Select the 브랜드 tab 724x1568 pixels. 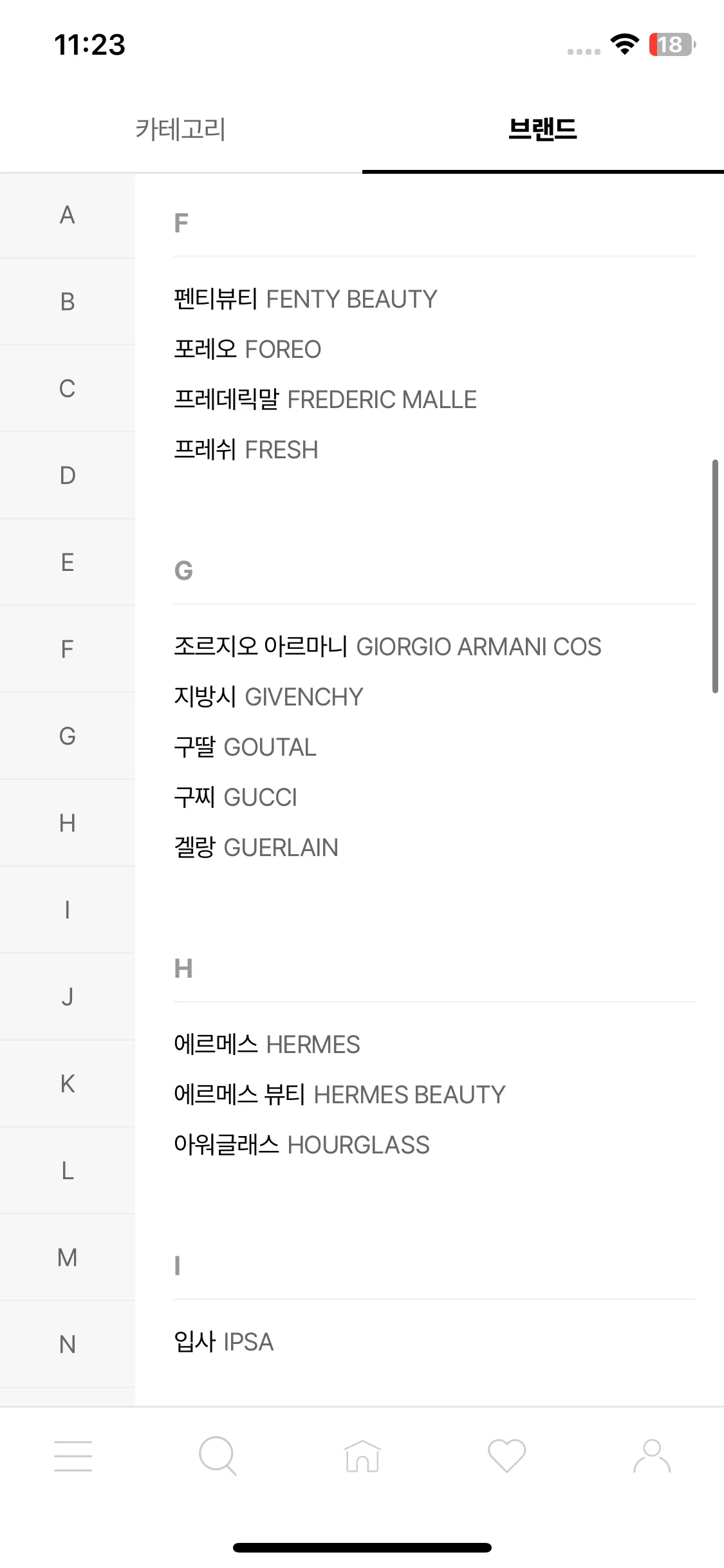tap(543, 129)
